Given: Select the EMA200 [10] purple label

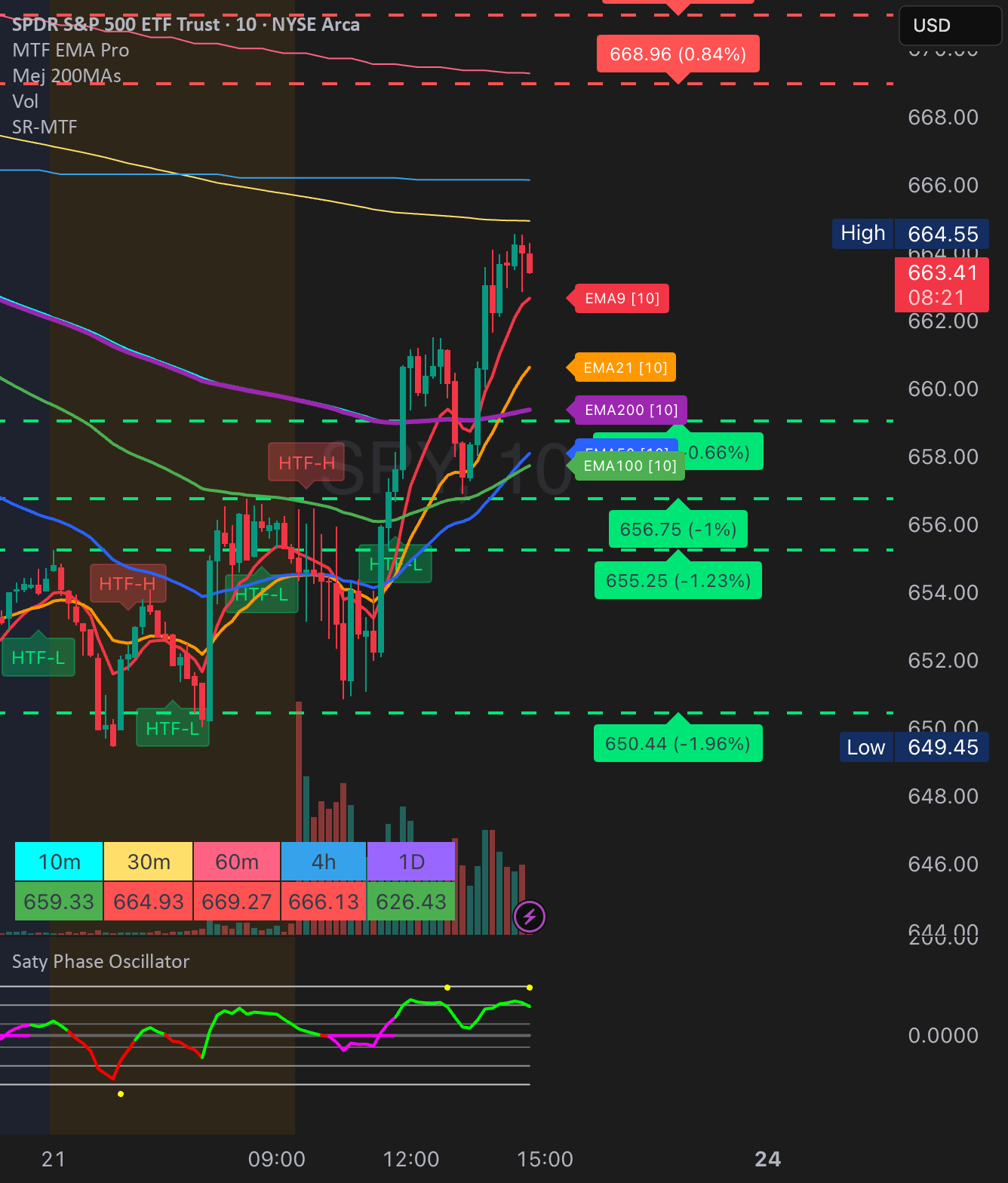Looking at the screenshot, I should point(631,410).
